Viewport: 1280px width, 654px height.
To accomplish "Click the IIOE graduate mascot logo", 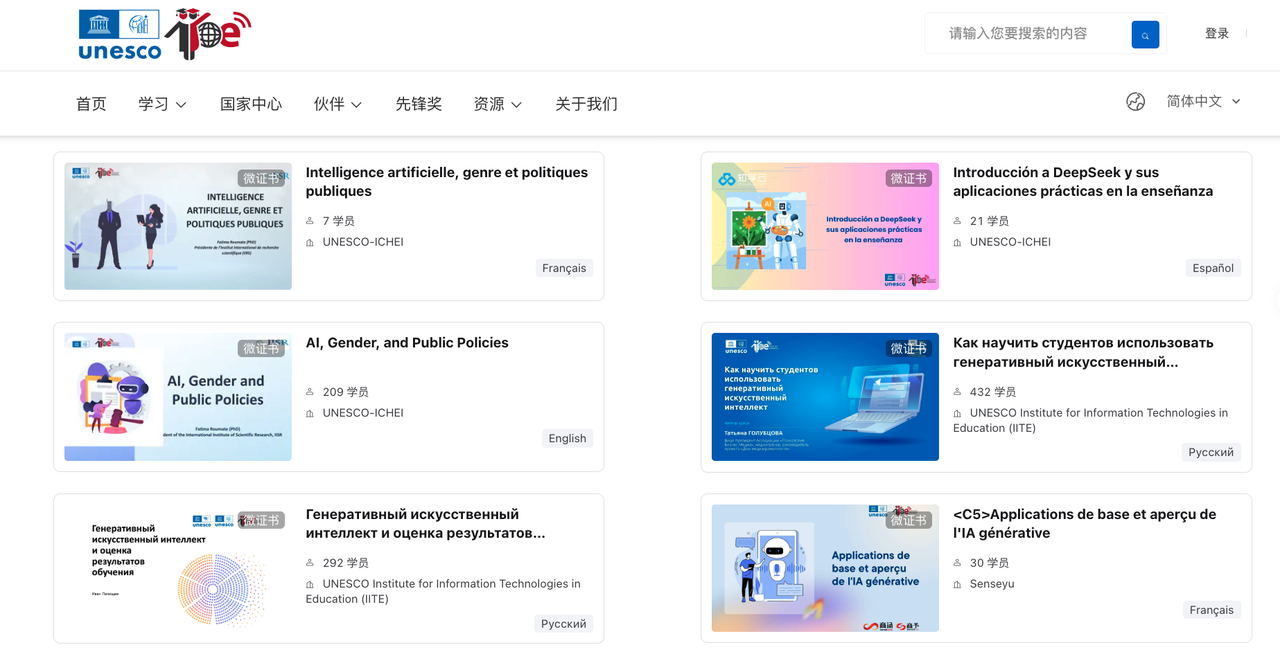I will pyautogui.click(x=208, y=34).
